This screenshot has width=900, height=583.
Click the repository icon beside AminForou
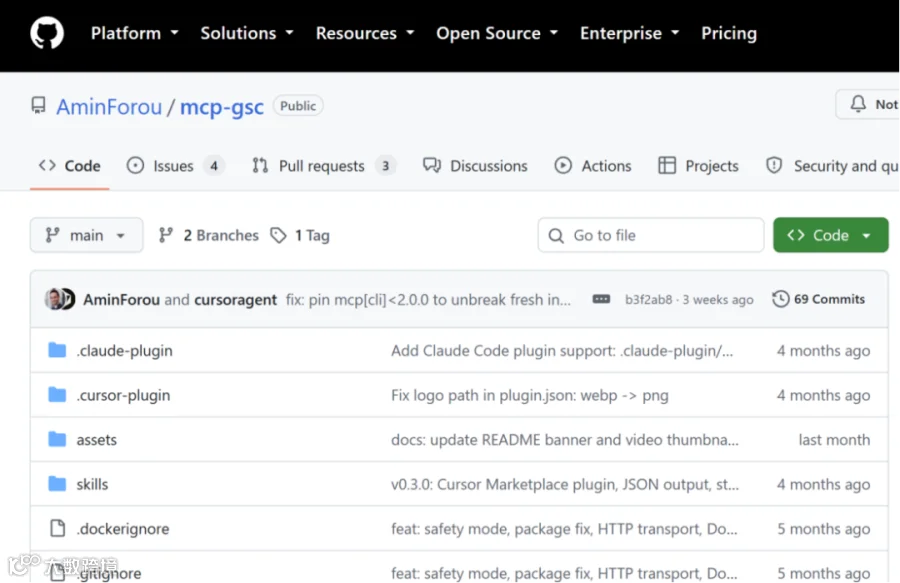(38, 106)
